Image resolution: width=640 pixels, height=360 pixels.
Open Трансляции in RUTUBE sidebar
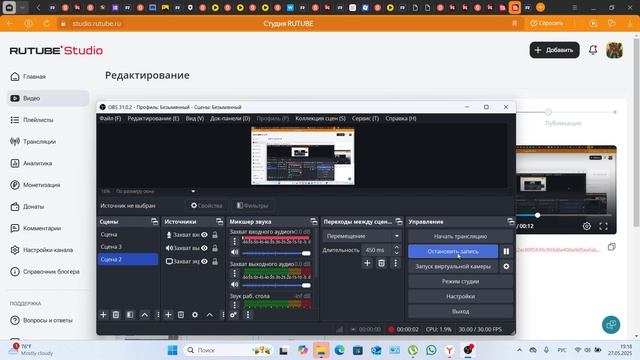[x=48, y=142]
